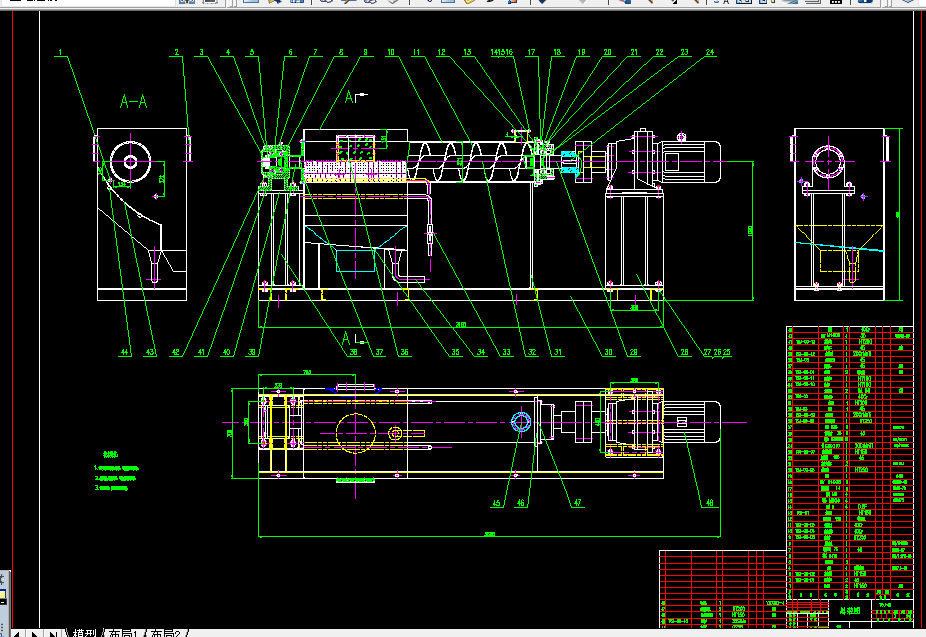The height and width of the screenshot is (637, 926).
Task: Select part balloon number 1
Action: (x=60, y=53)
